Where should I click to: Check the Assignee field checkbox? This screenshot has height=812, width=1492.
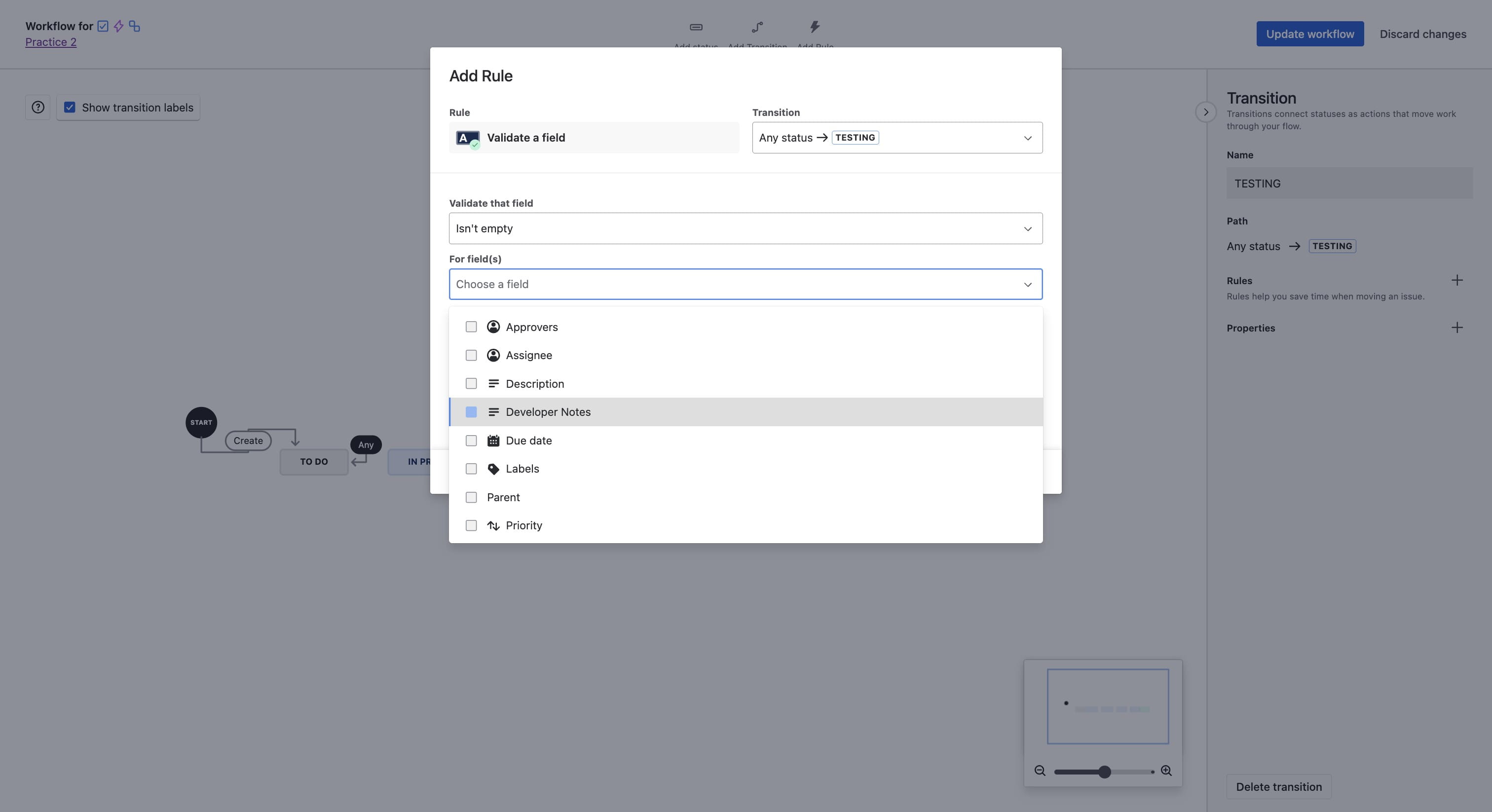click(x=472, y=355)
